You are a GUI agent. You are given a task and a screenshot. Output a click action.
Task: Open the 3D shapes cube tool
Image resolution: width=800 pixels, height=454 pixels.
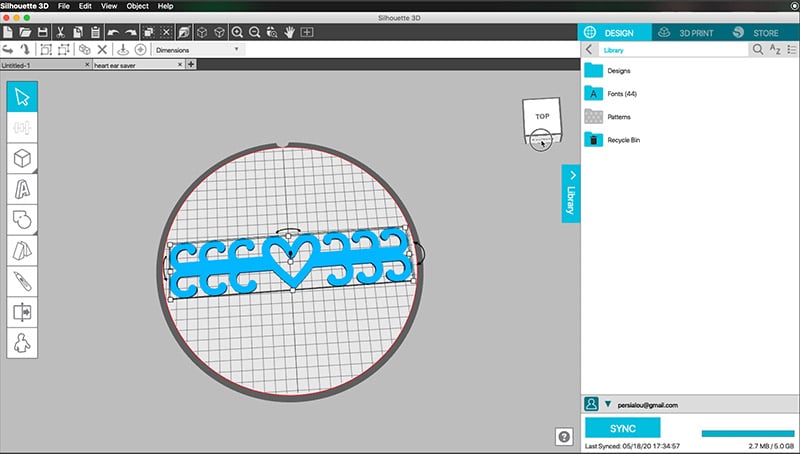(x=22, y=158)
